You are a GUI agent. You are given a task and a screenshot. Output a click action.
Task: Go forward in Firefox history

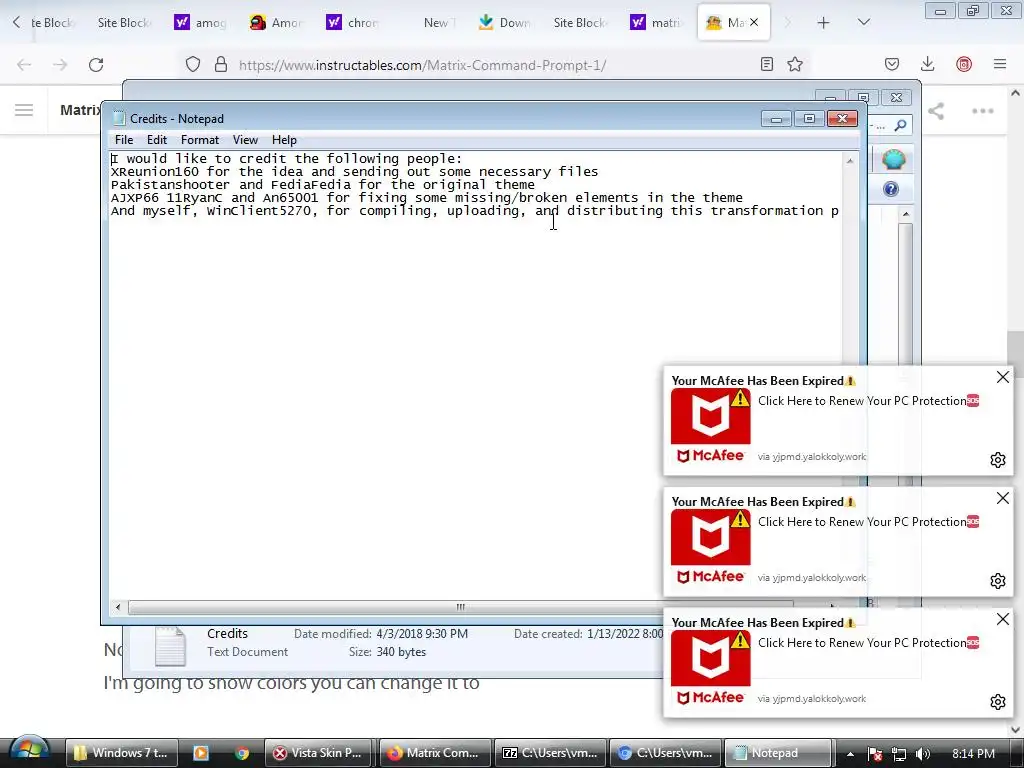pyautogui.click(x=60, y=65)
